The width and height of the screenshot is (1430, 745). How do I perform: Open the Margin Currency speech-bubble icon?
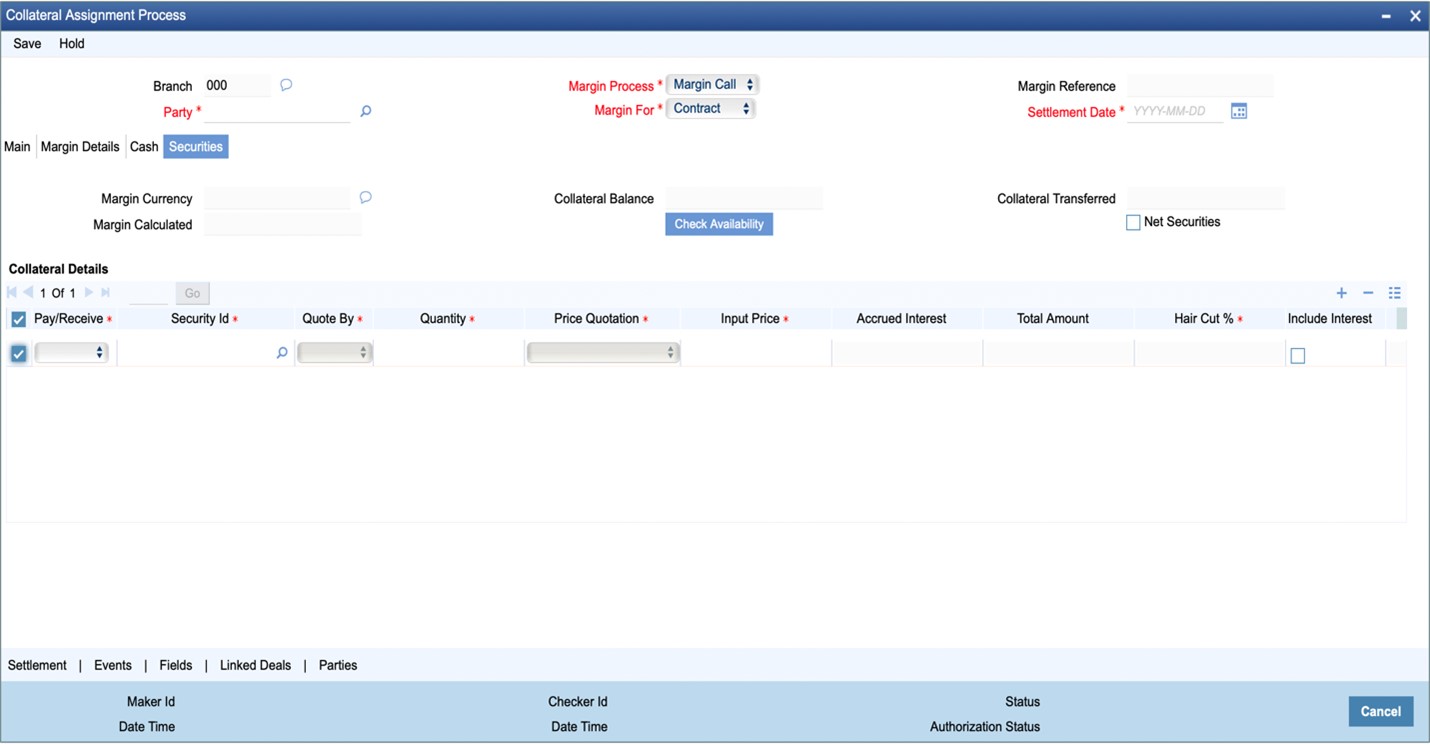point(366,197)
